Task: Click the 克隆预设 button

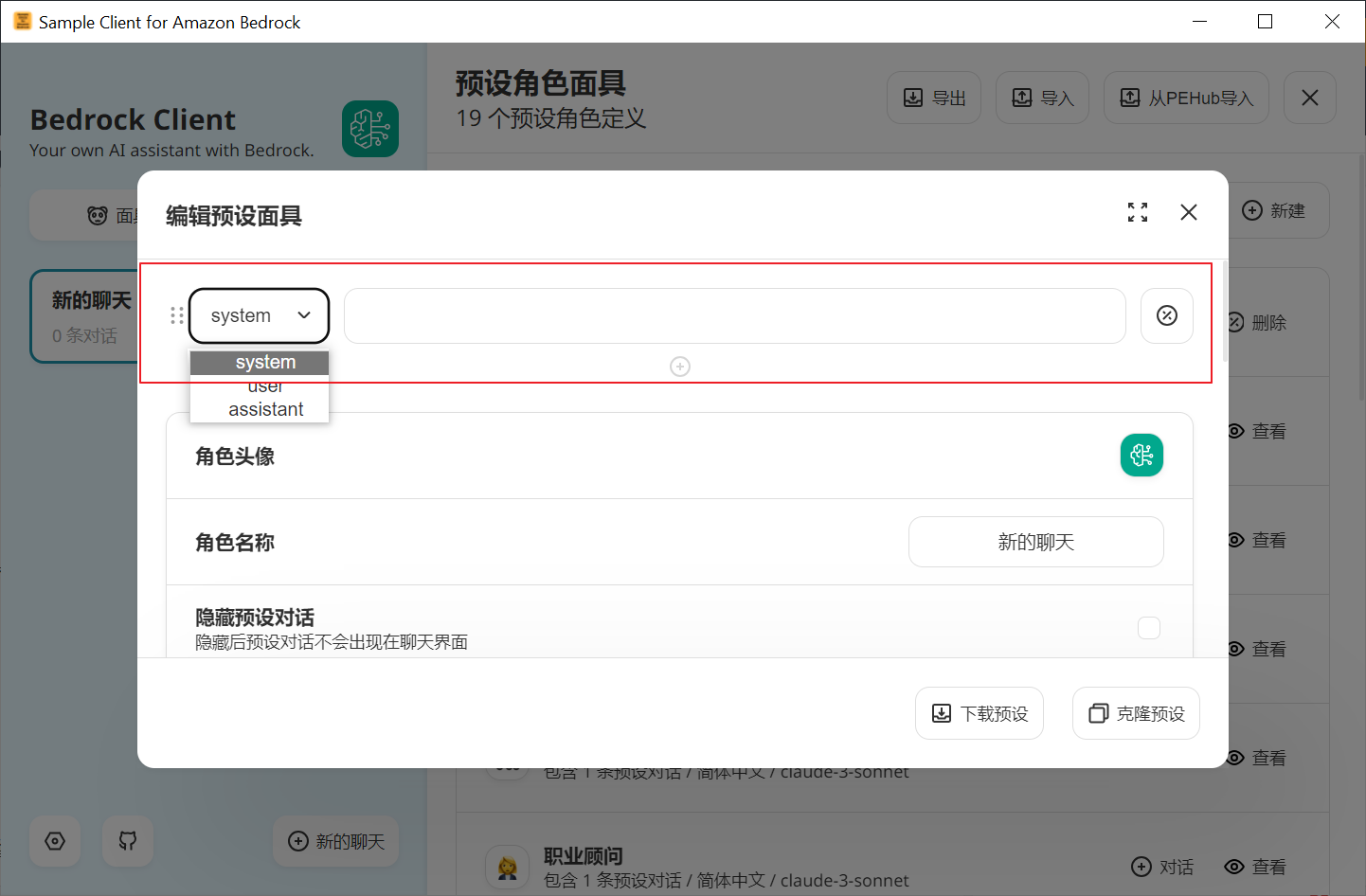Action: point(1135,713)
